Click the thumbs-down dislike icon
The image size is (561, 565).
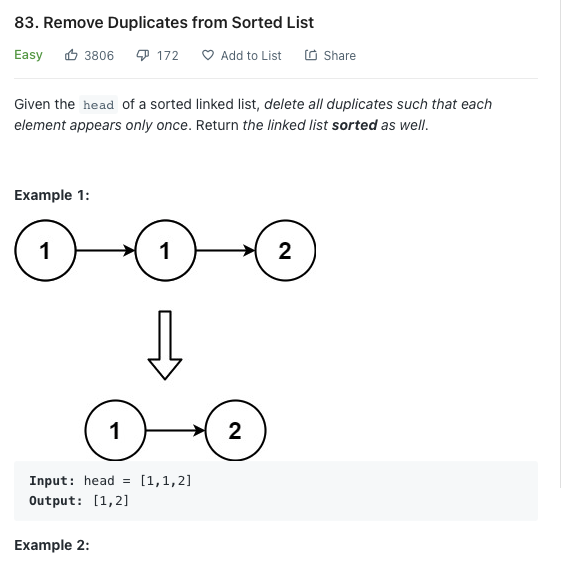[x=143, y=55]
